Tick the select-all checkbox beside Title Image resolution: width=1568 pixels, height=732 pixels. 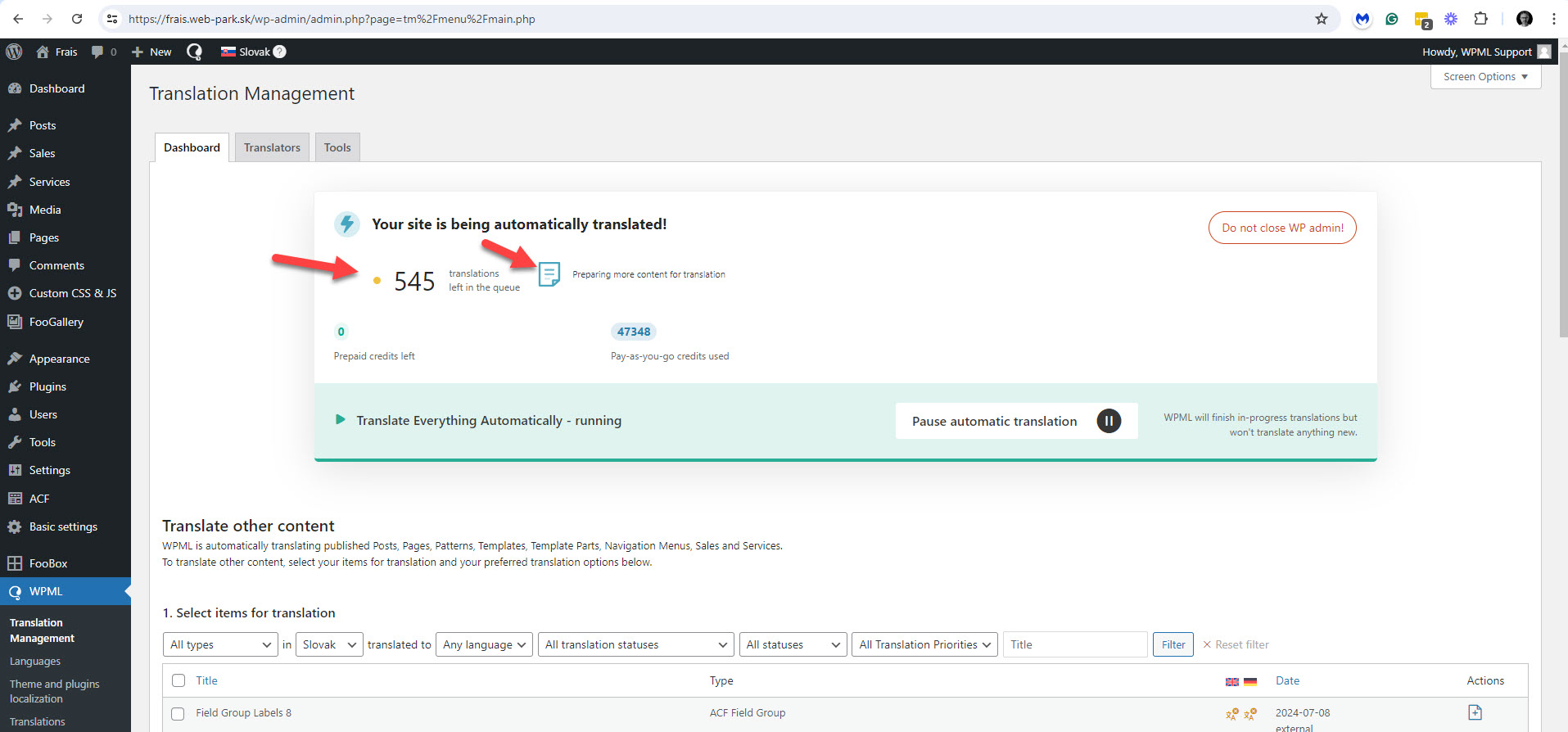(178, 680)
